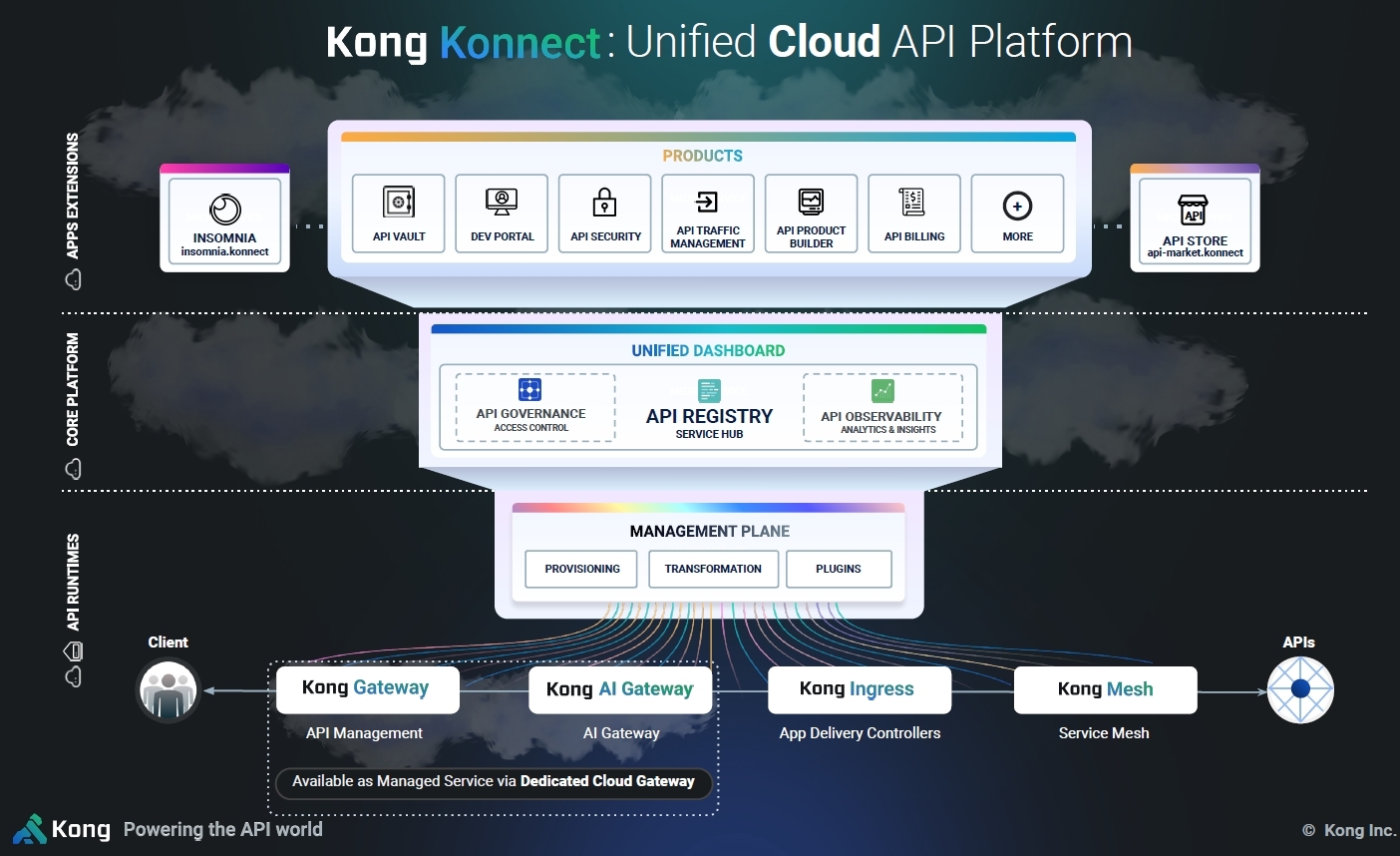Click the "Powering the API world" tagline

pos(222,830)
